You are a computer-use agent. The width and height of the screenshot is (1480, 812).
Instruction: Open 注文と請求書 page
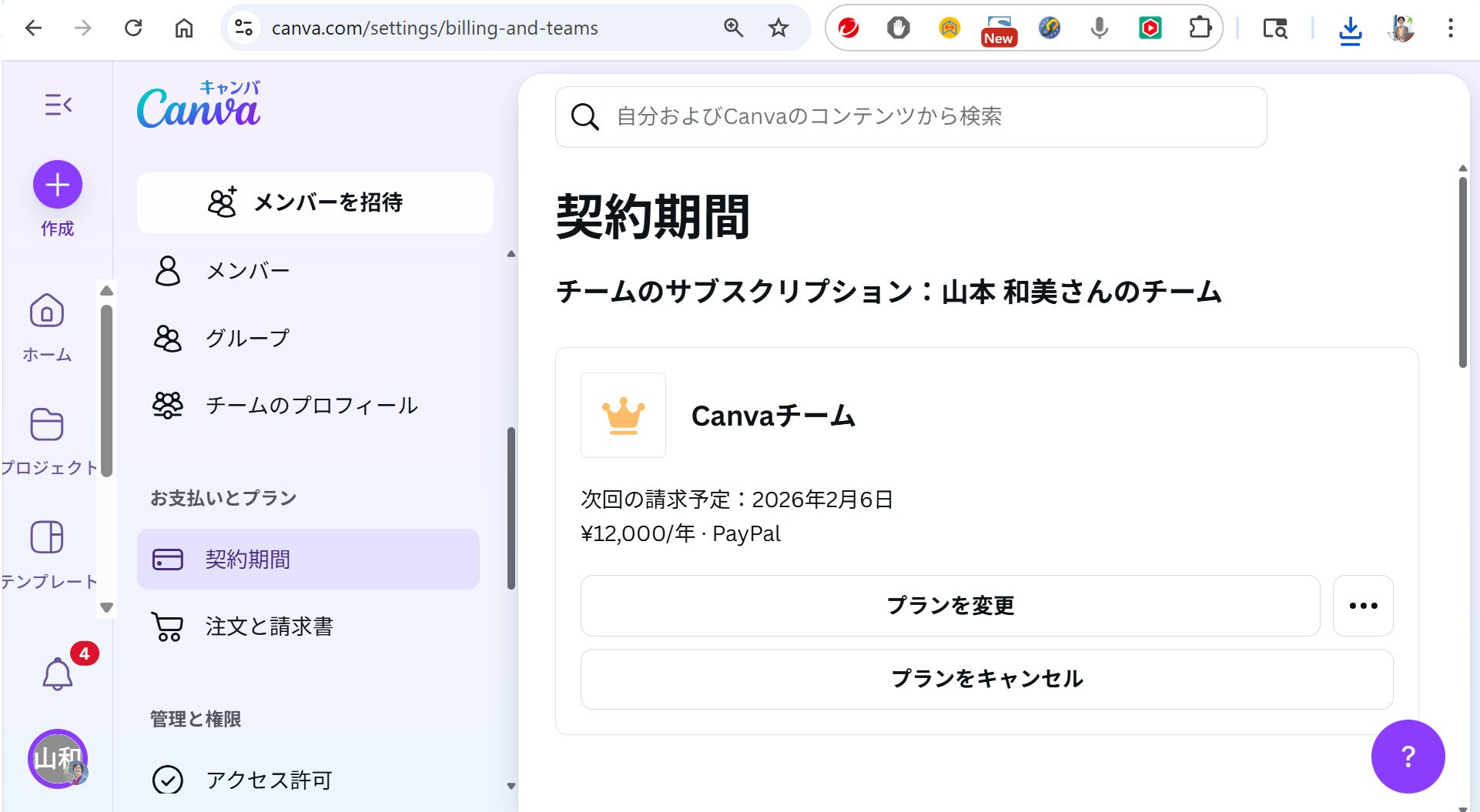click(x=269, y=627)
